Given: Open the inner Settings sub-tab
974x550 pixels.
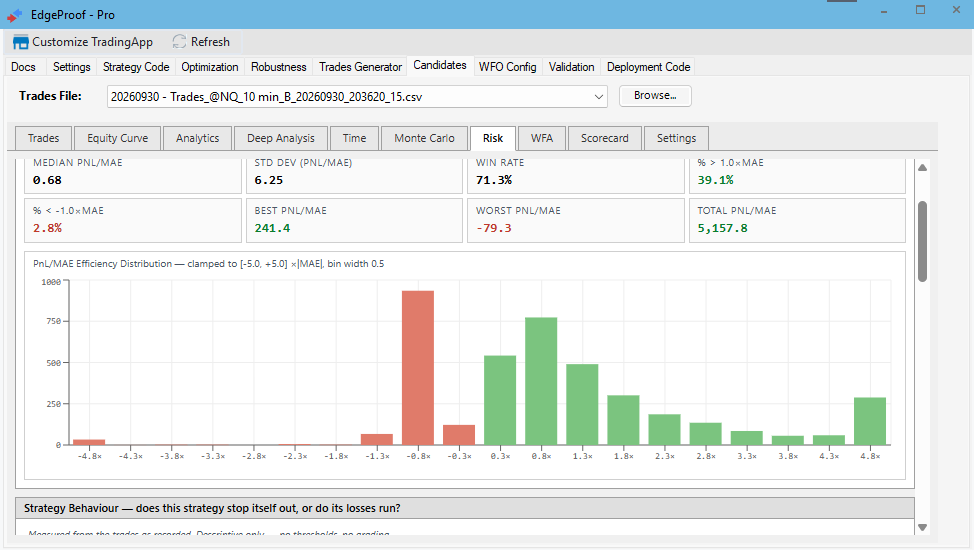Looking at the screenshot, I should point(676,139).
